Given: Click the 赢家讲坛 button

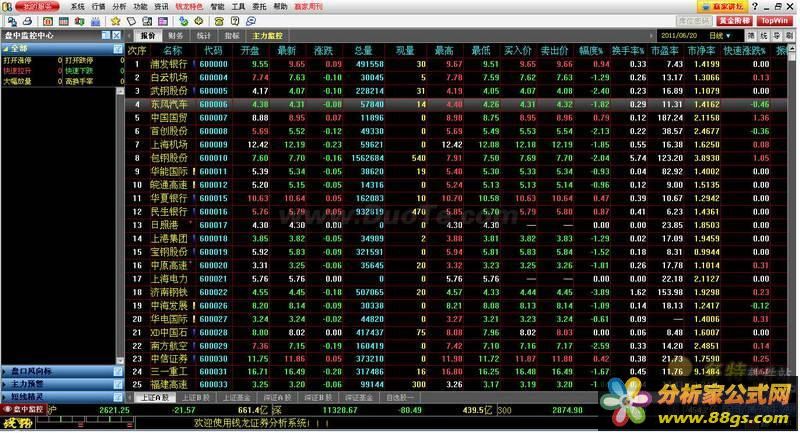Looking at the screenshot, I should point(722,7).
